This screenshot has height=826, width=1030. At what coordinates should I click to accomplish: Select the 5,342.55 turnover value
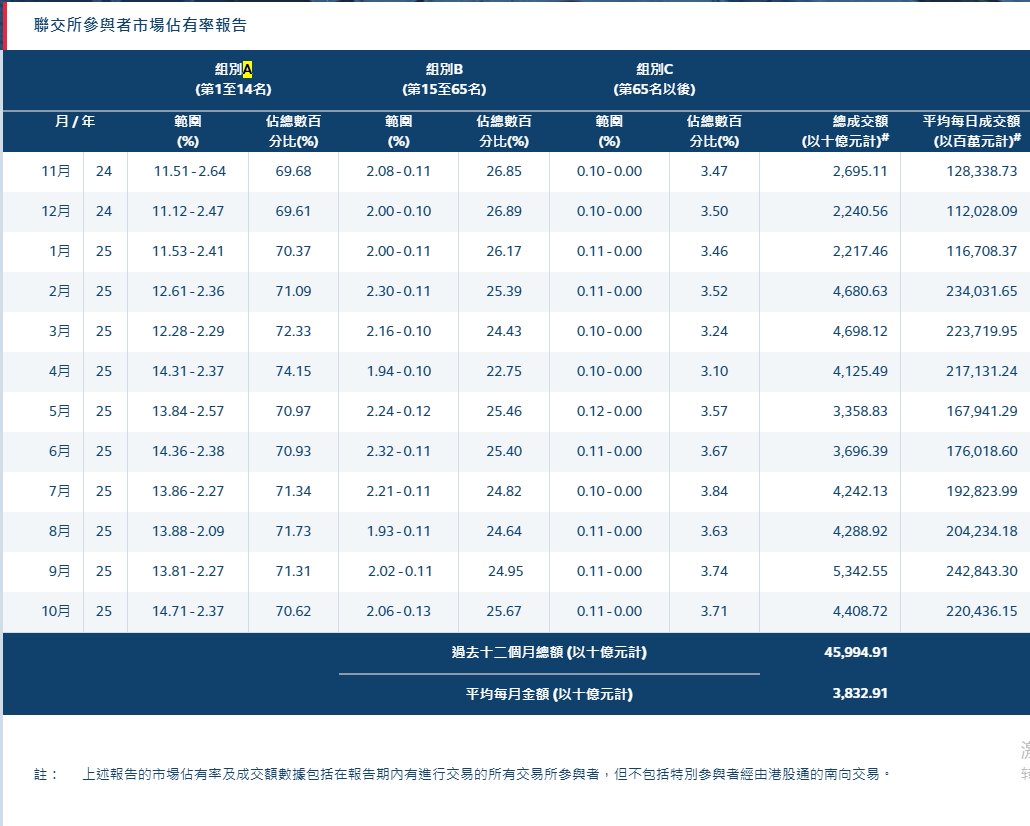[x=859, y=571]
